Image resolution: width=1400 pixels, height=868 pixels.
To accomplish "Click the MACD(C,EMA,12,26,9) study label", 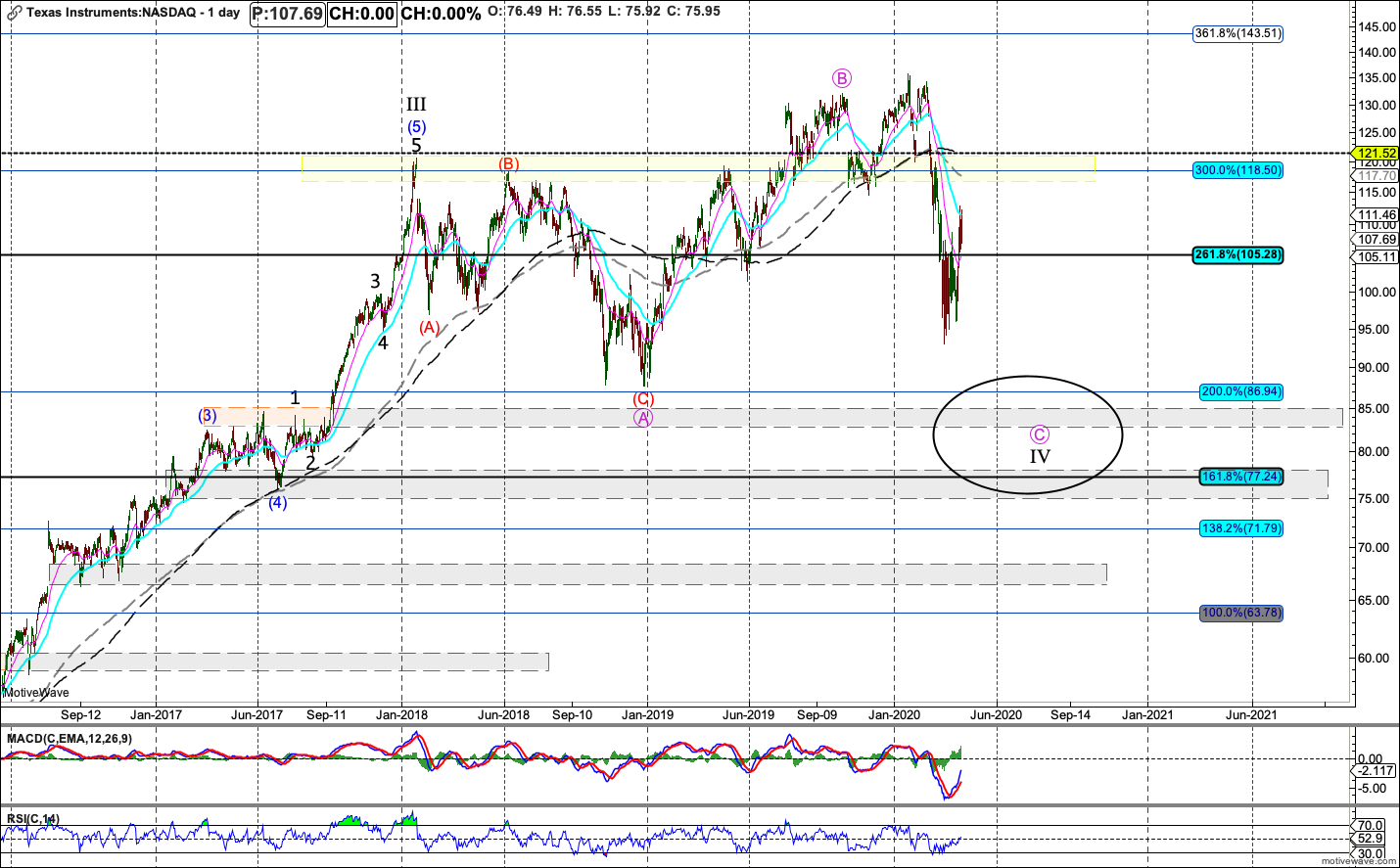I will (x=70, y=738).
